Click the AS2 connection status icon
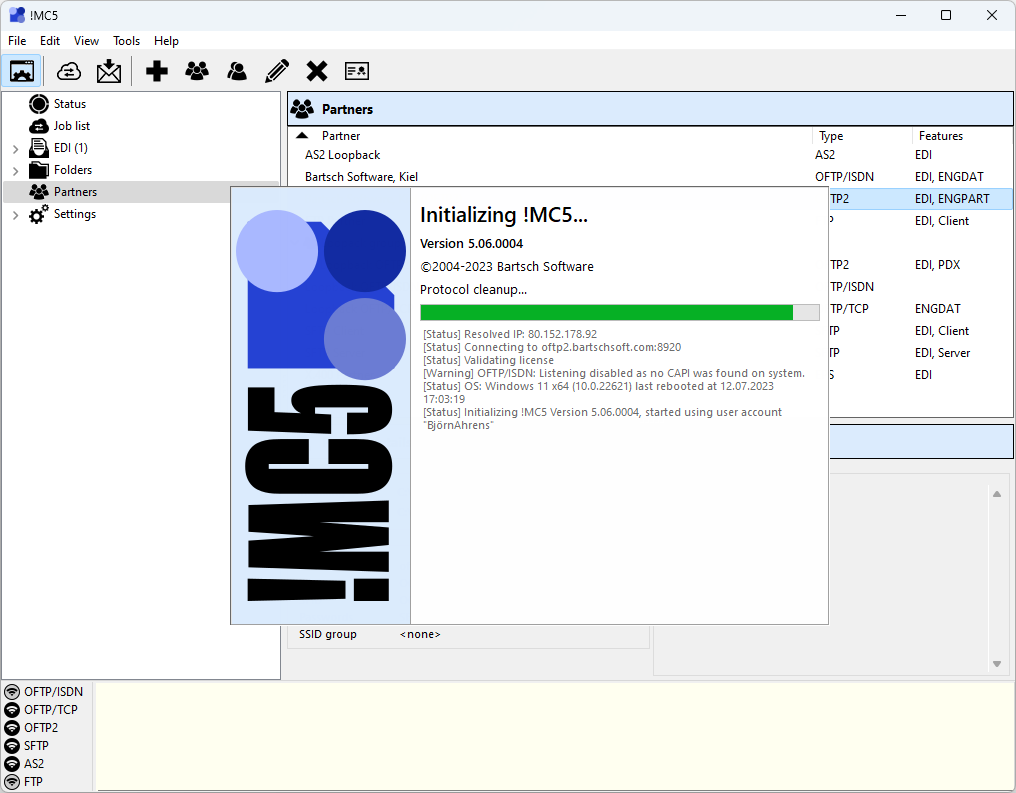This screenshot has width=1016, height=793. coord(12,764)
